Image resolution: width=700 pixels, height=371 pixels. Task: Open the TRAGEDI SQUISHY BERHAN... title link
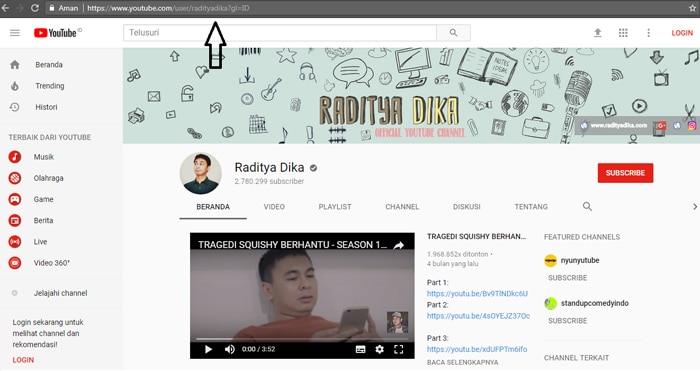click(x=476, y=237)
